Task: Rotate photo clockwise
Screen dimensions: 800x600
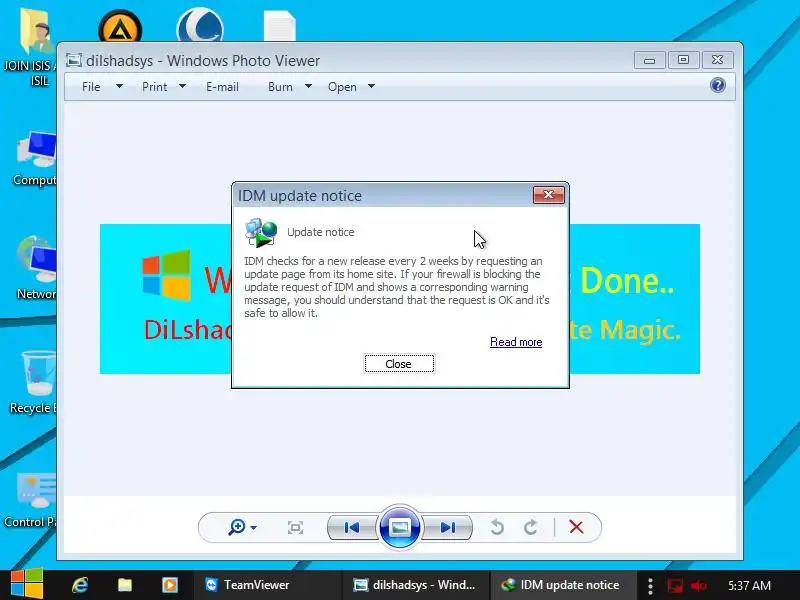Action: point(531,527)
